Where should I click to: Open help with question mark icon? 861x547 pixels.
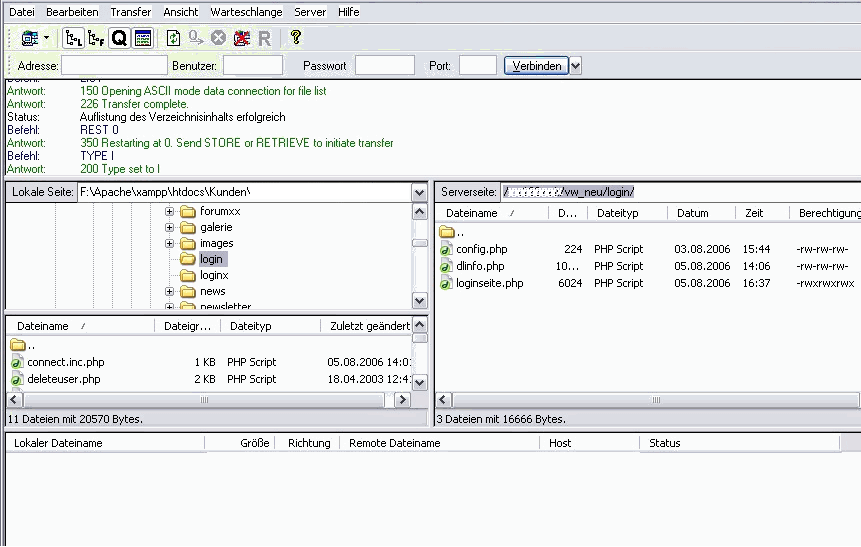coord(295,38)
